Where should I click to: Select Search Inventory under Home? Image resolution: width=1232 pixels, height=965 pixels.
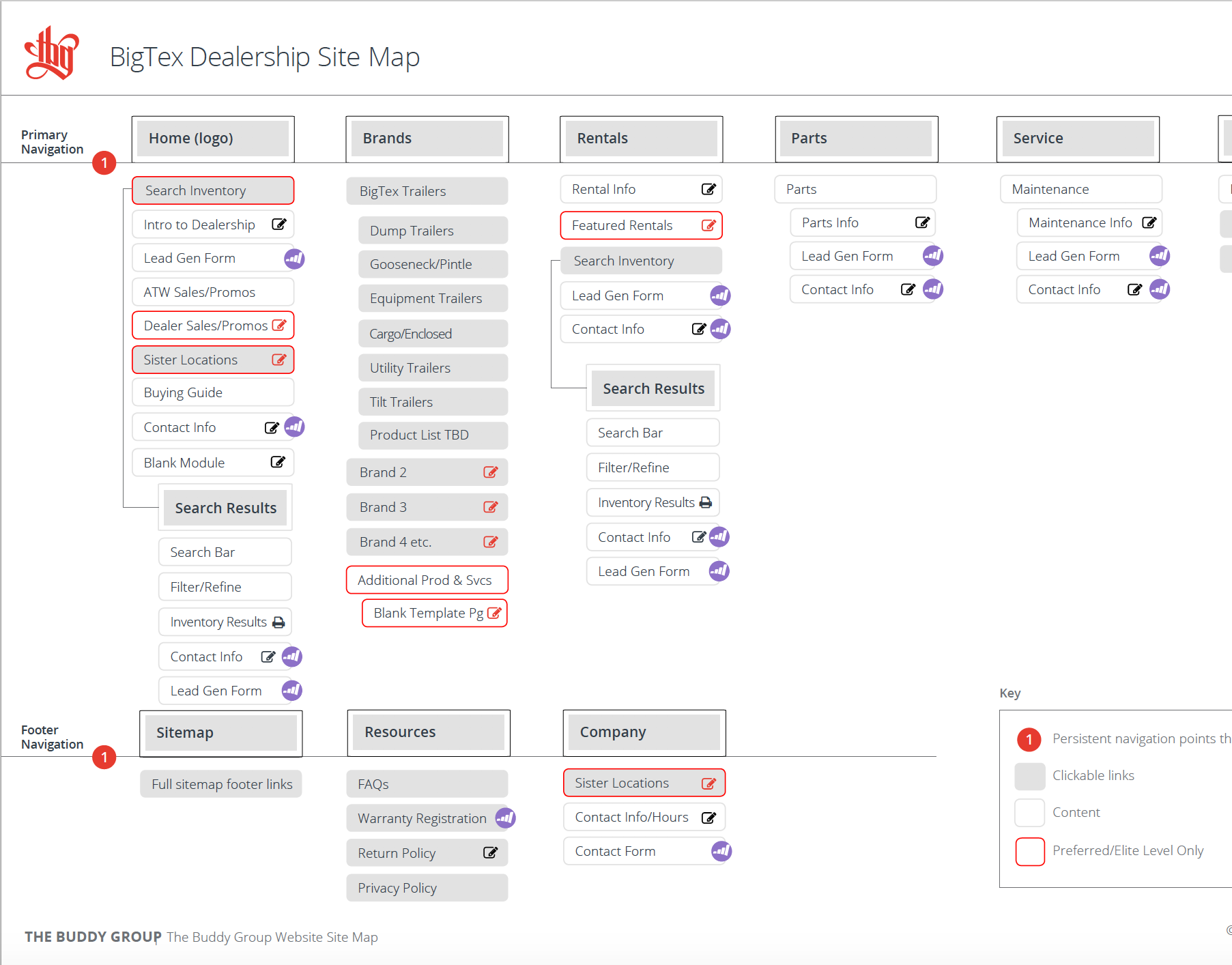(x=213, y=190)
